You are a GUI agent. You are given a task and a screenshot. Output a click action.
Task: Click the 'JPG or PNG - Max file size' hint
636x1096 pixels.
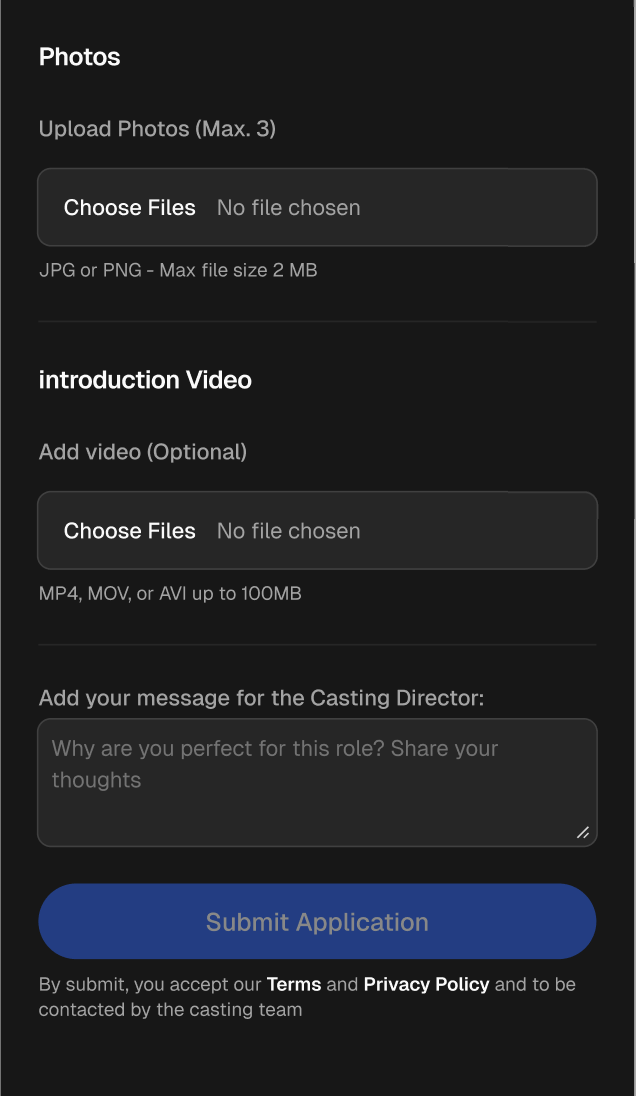pos(178,270)
